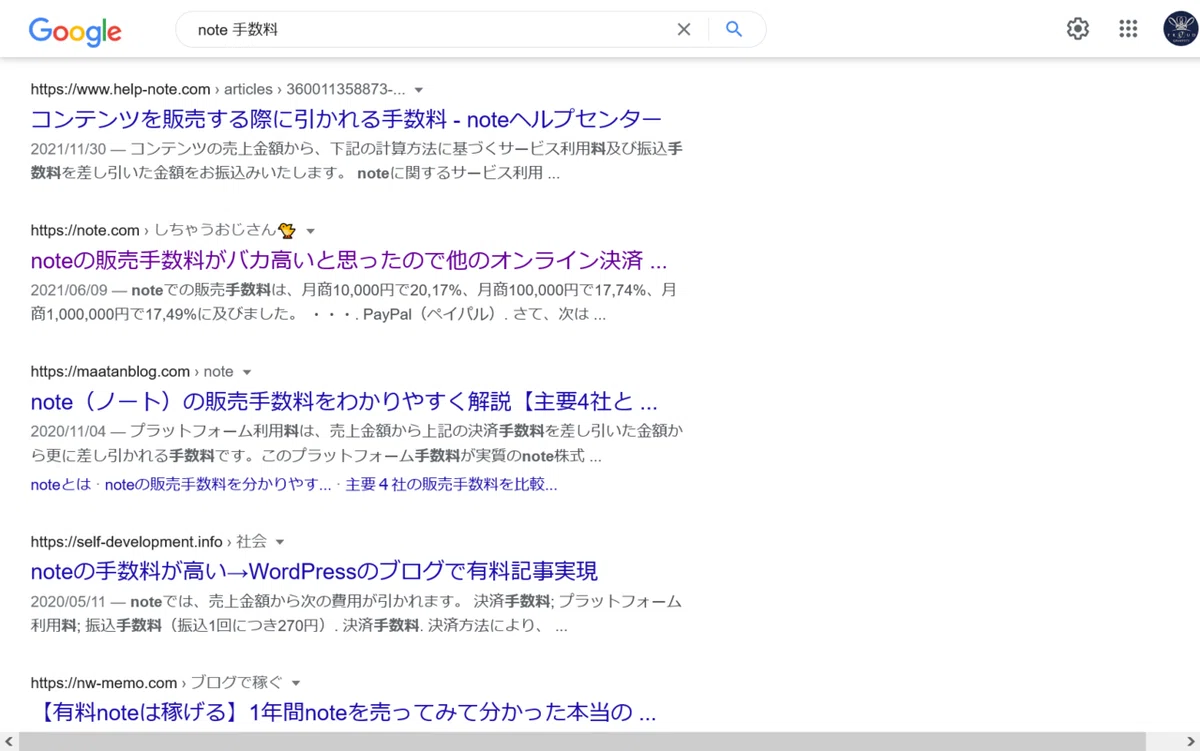Clear the search query with X icon

pyautogui.click(x=684, y=30)
